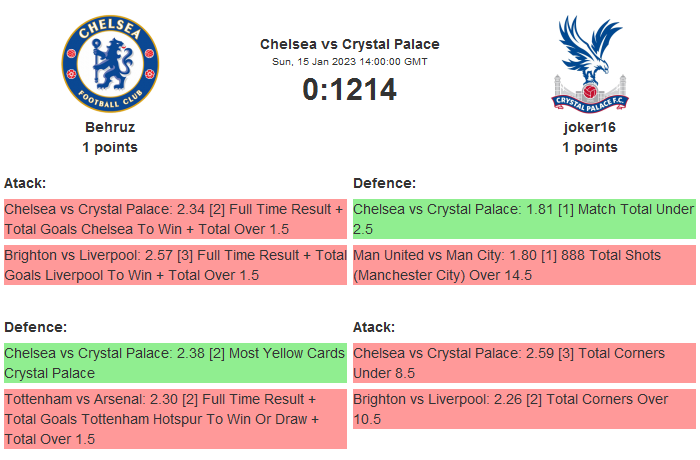
Task: Click the 0:1214 score display
Action: pos(349,90)
